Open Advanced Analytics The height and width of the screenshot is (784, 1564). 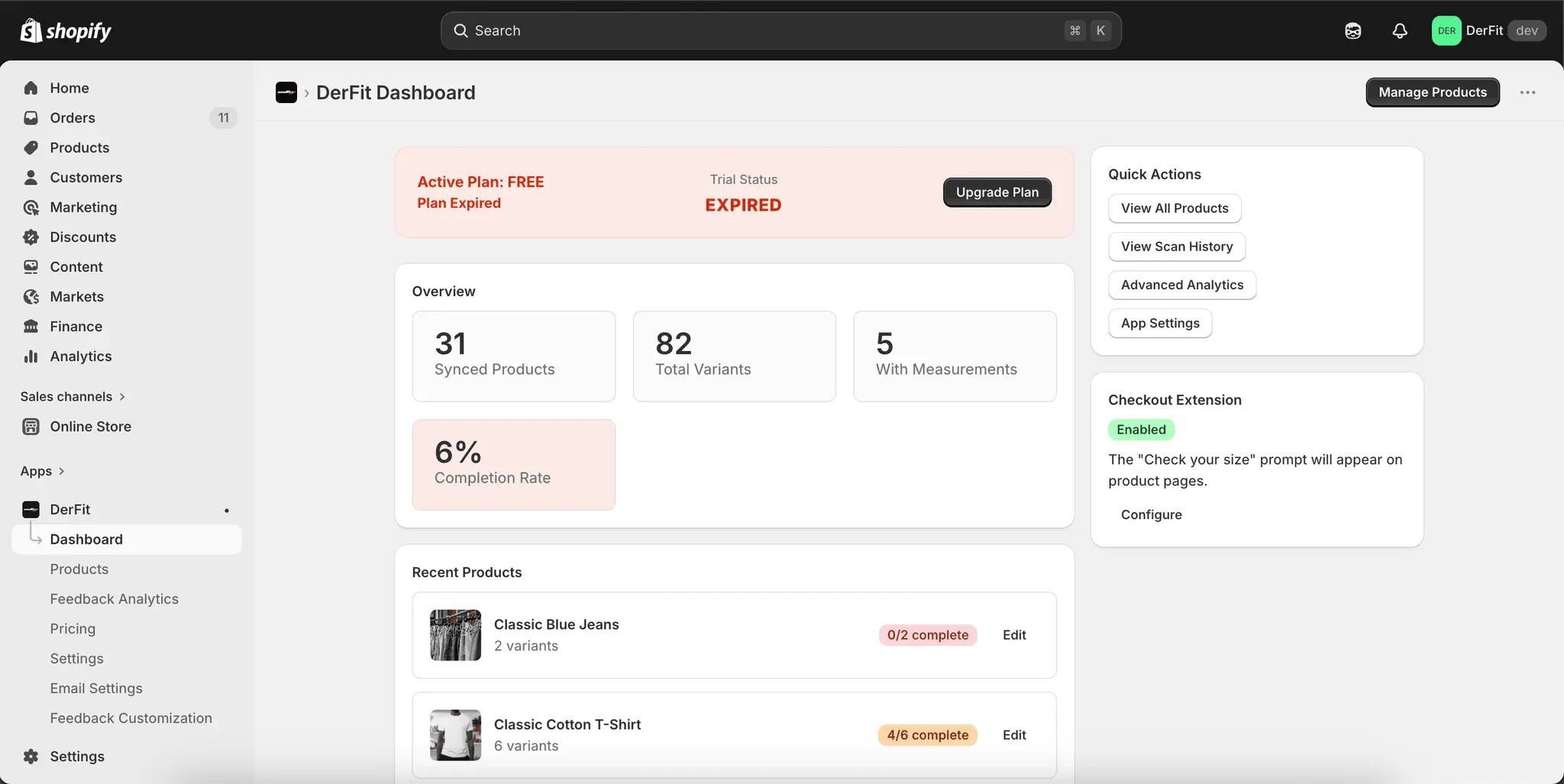click(x=1182, y=285)
